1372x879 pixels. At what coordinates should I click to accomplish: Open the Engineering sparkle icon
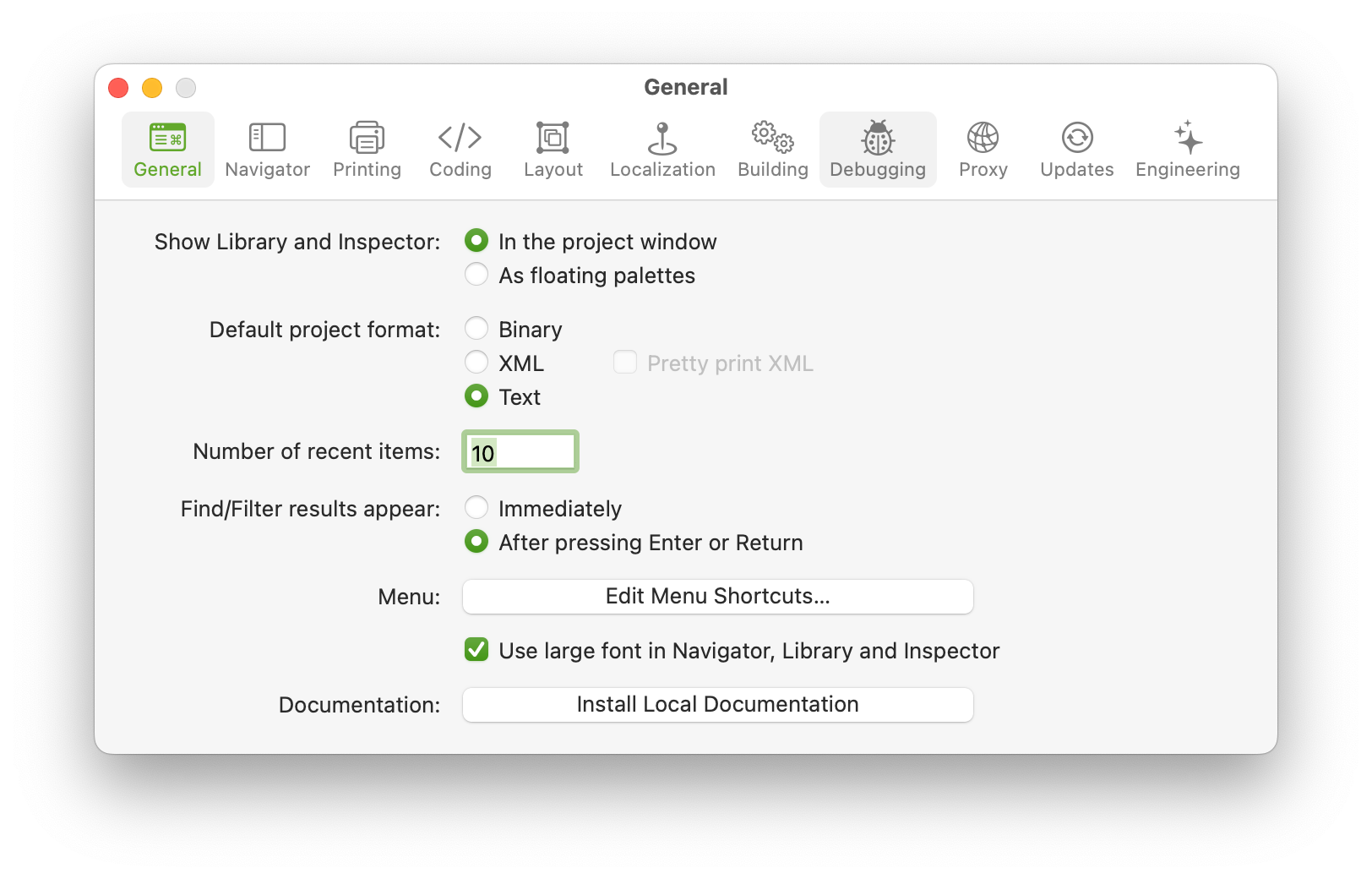(1188, 137)
